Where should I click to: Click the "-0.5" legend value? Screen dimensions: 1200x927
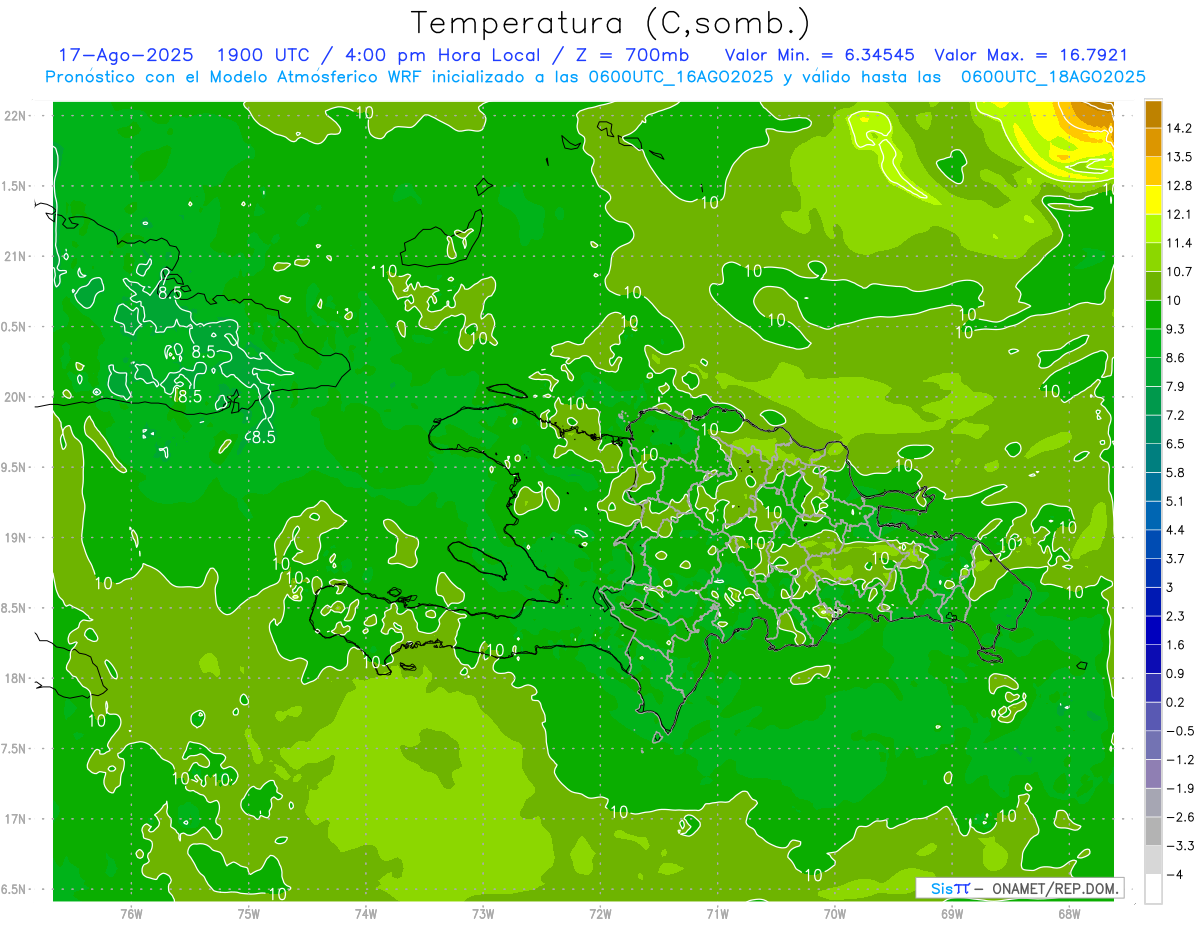coord(1179,730)
